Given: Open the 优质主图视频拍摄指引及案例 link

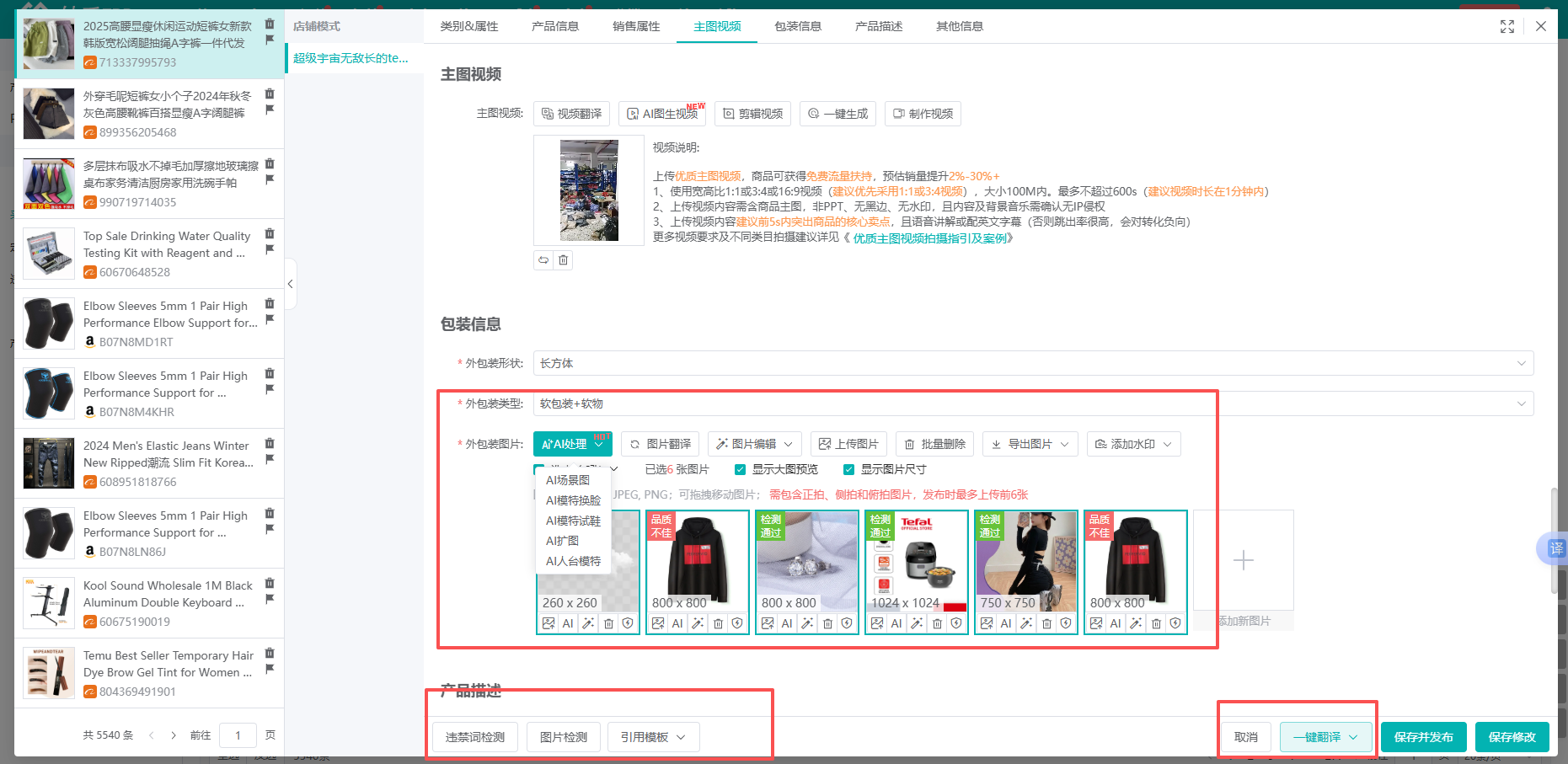Looking at the screenshot, I should pos(930,238).
